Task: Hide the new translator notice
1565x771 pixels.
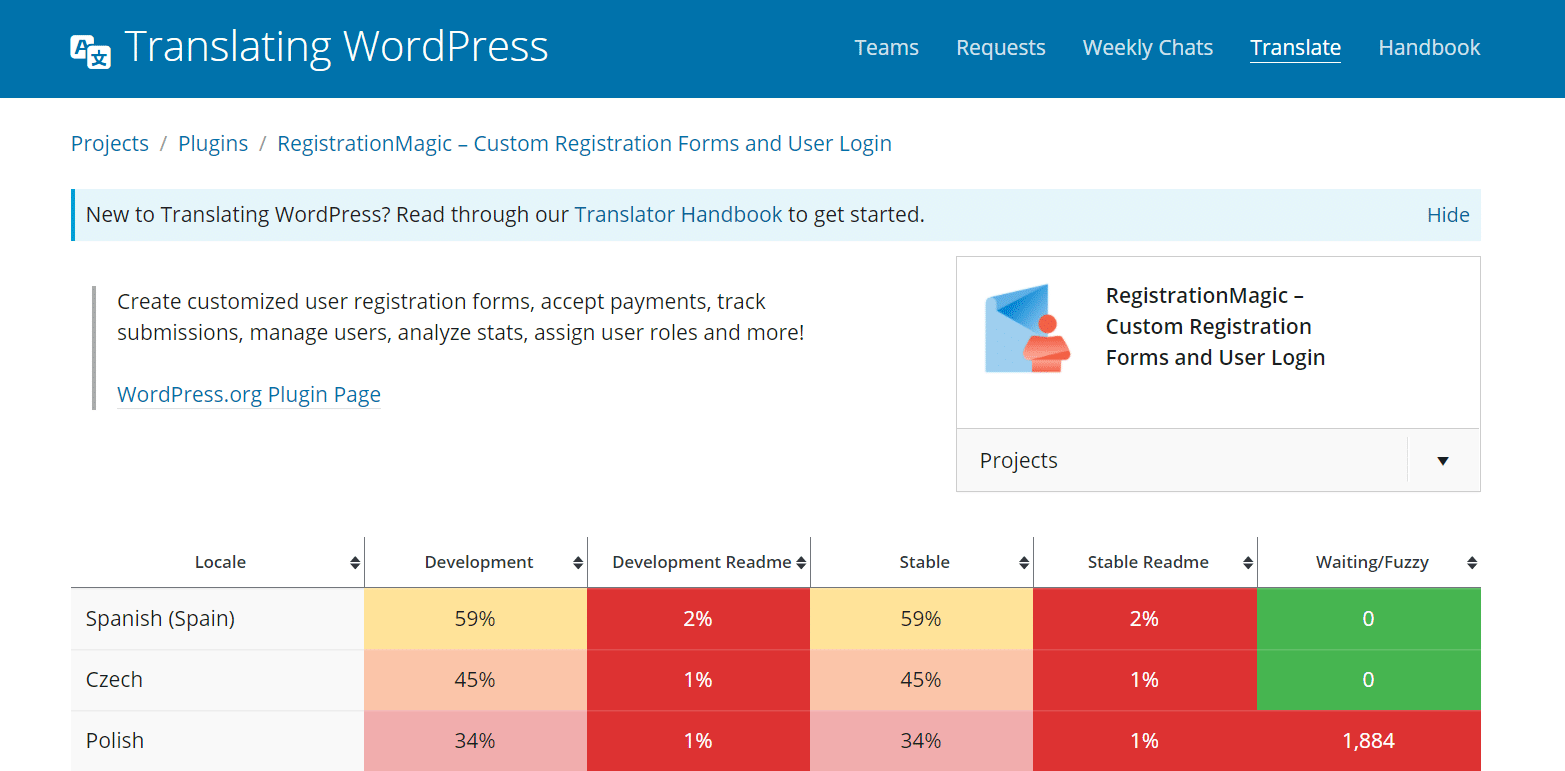Action: [1448, 215]
